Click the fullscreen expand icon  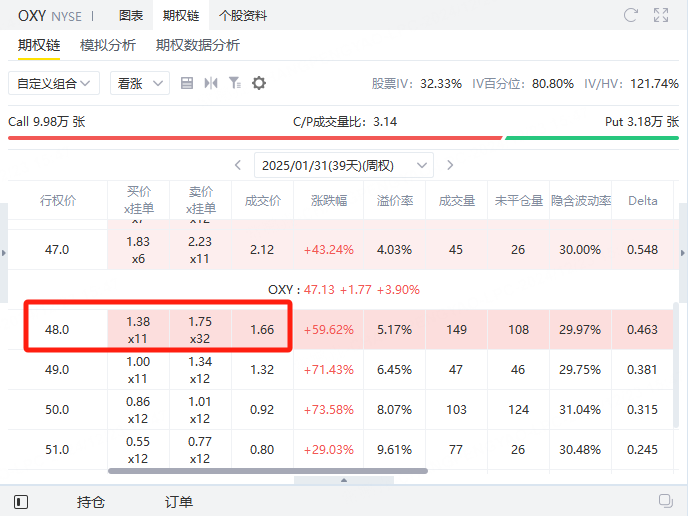pos(661,15)
